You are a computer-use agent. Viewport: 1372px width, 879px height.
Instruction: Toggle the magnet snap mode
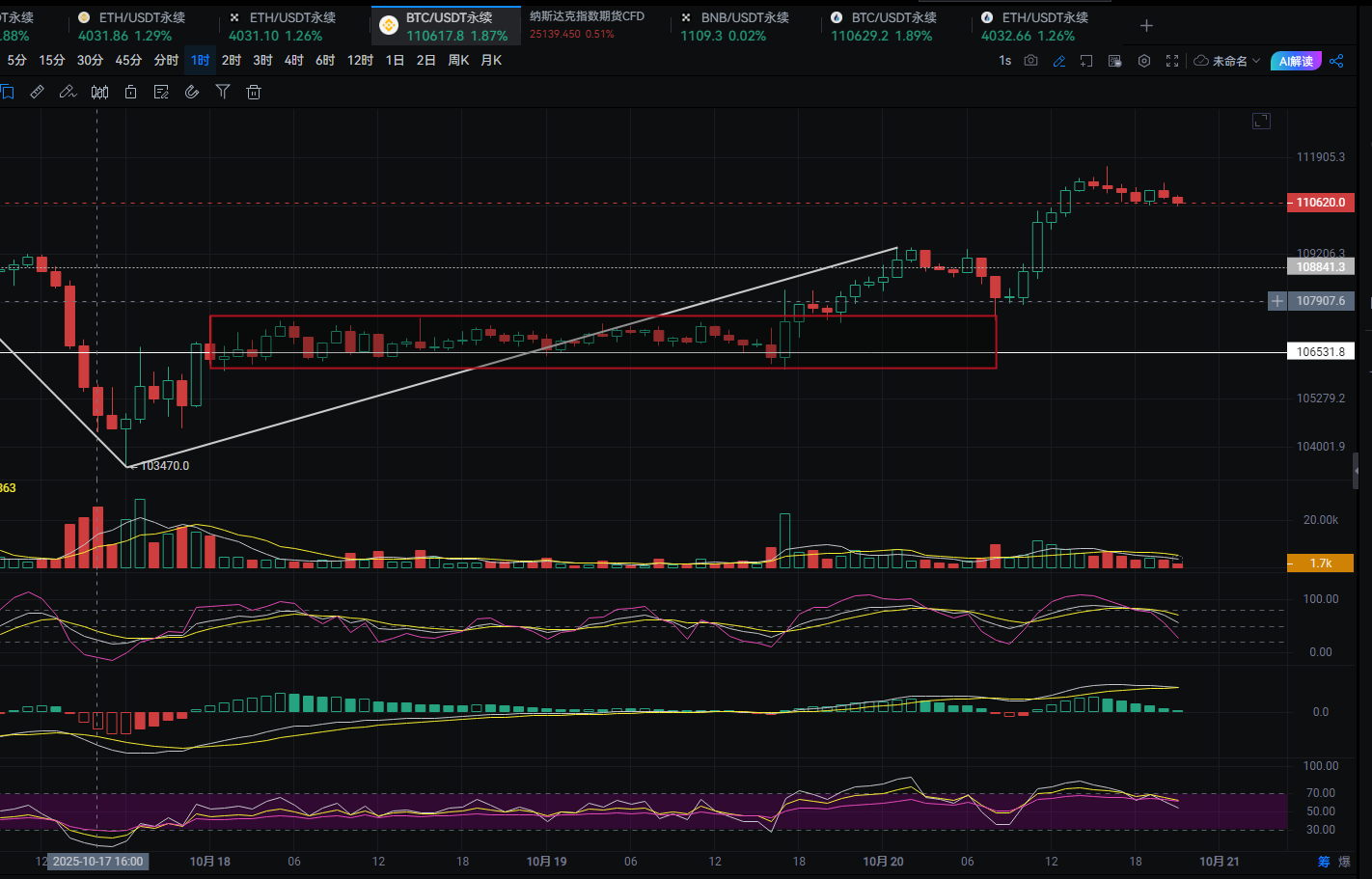(x=192, y=92)
